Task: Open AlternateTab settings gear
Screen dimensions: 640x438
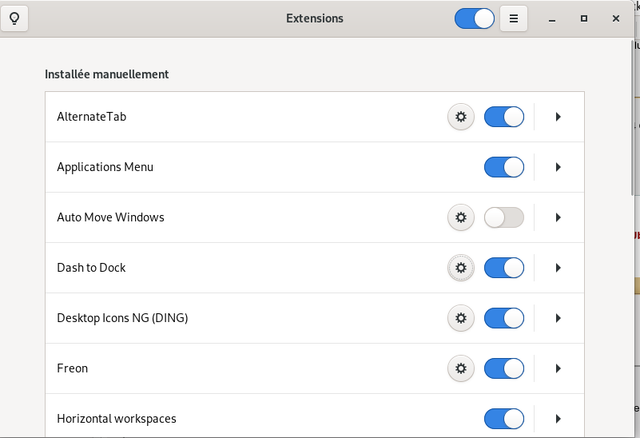Action: [x=461, y=117]
